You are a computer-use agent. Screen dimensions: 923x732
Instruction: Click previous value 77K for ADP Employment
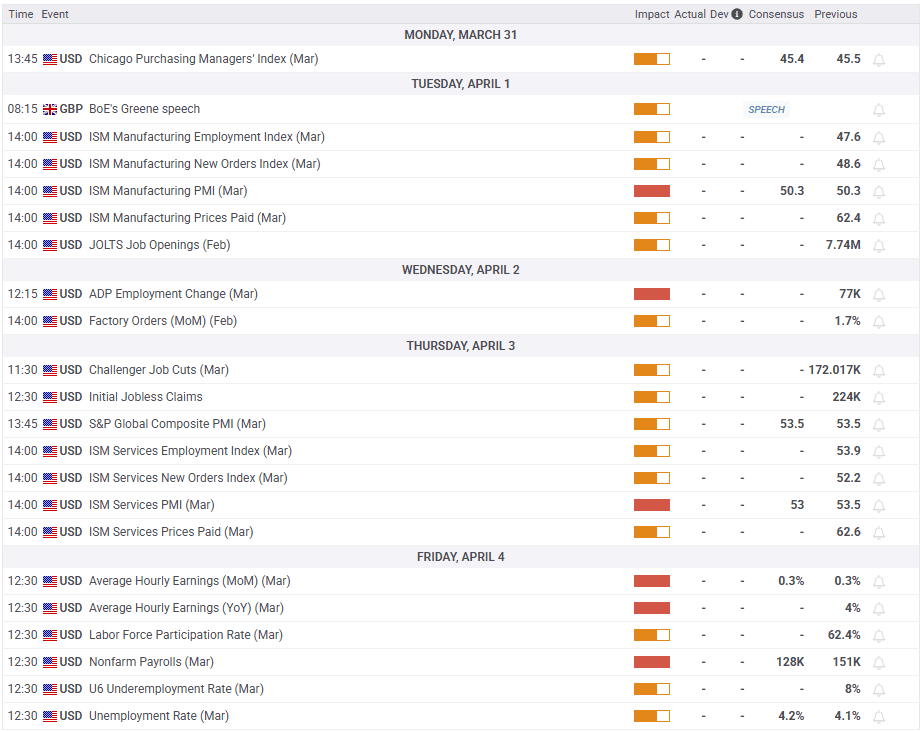click(x=850, y=294)
